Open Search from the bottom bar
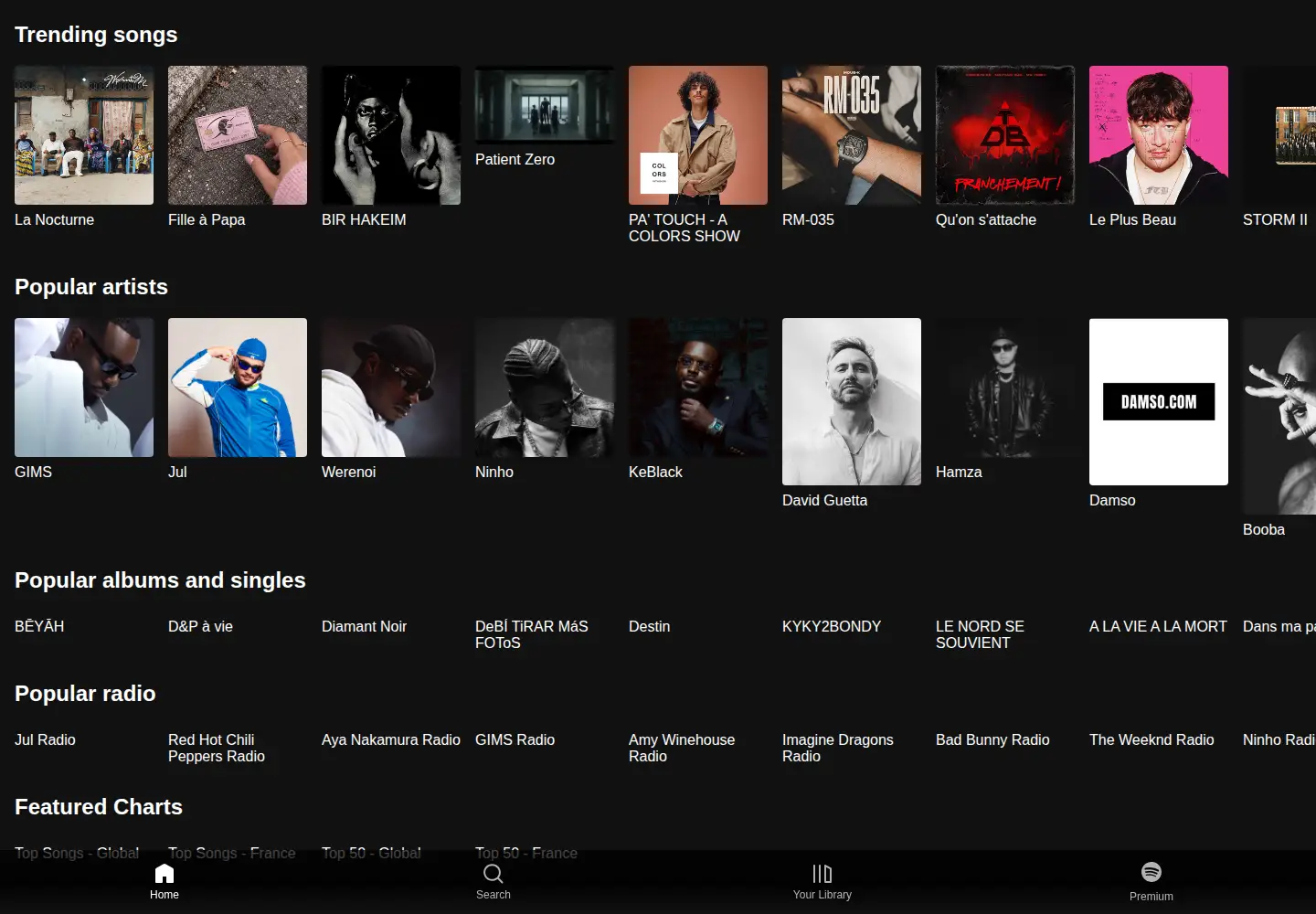The image size is (1316, 914). (x=493, y=882)
